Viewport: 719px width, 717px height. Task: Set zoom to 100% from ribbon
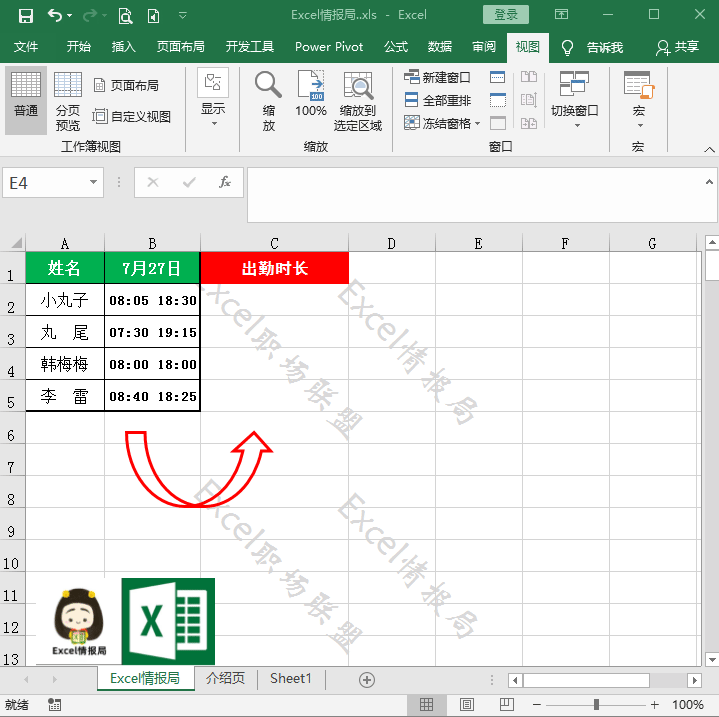tap(311, 94)
